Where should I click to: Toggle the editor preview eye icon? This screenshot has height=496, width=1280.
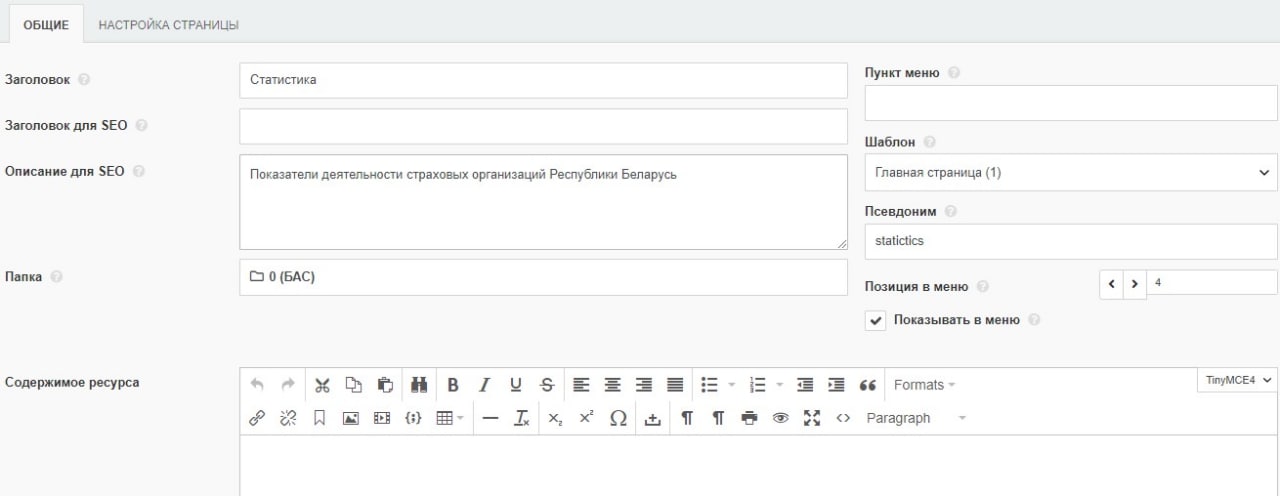pyautogui.click(x=781, y=419)
